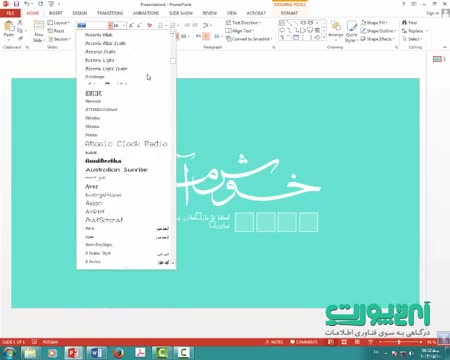Expand the font size dropdown
450x360 pixels.
coord(124,26)
